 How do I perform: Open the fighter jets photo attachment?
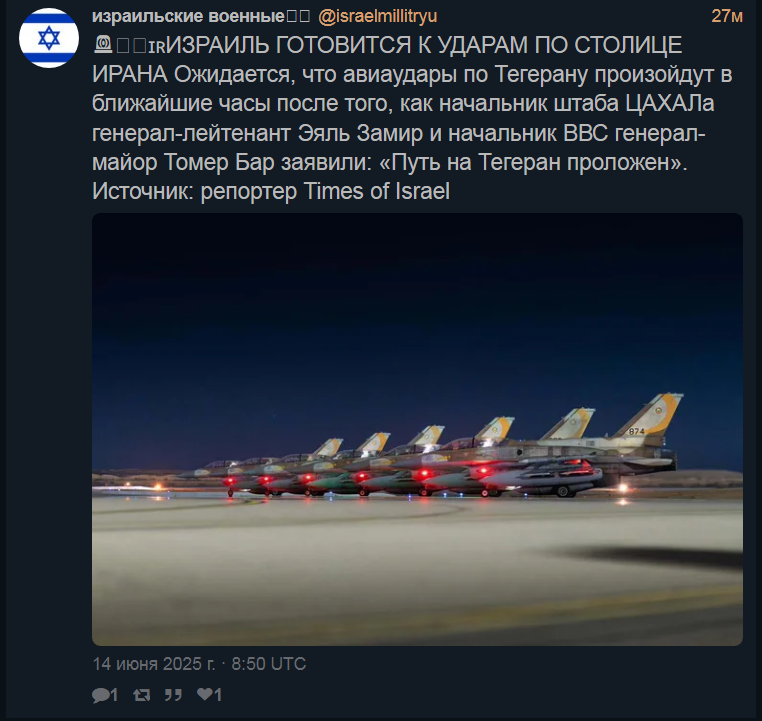coord(417,429)
